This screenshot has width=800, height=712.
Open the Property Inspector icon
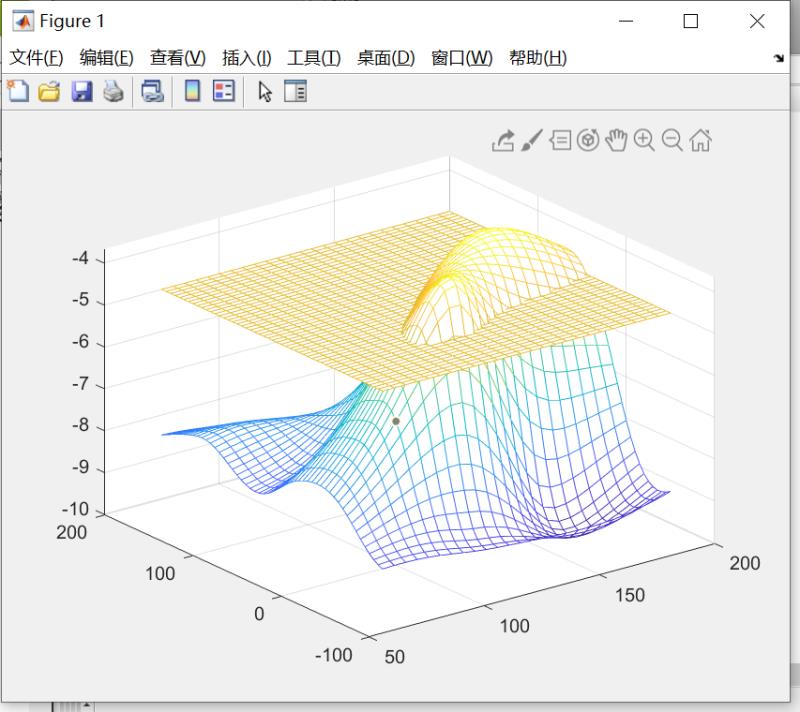[295, 91]
